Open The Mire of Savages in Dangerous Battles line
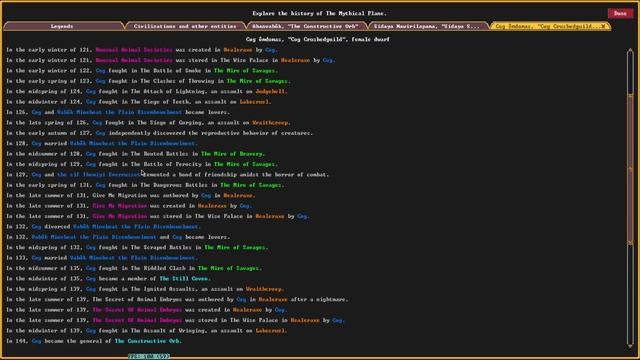 tap(252, 185)
